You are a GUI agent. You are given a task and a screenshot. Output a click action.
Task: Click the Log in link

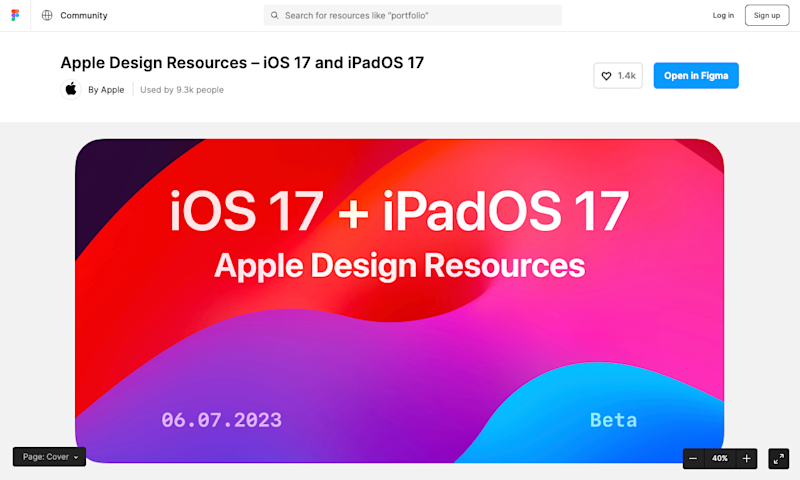[723, 15]
